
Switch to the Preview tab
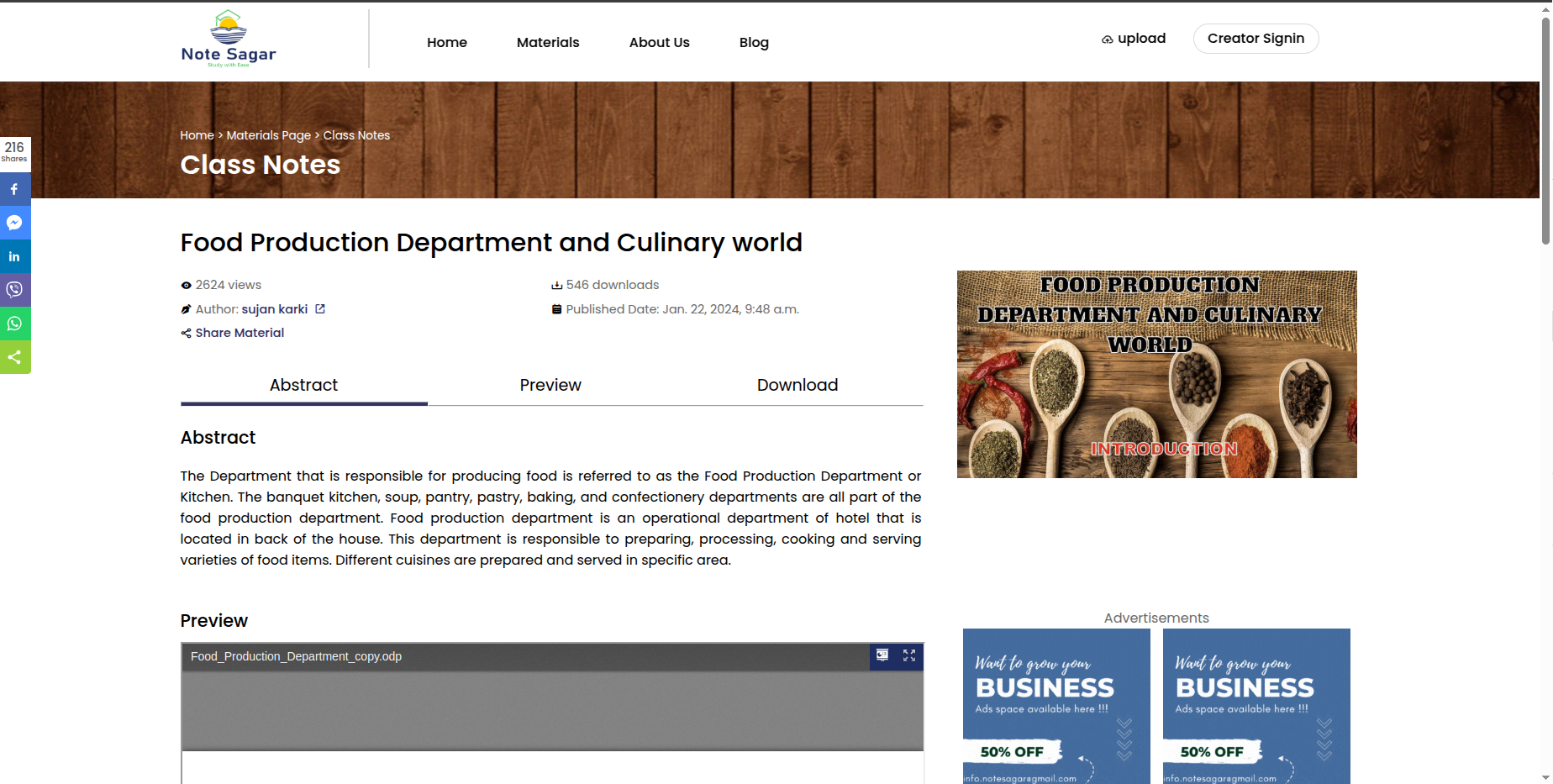point(550,385)
